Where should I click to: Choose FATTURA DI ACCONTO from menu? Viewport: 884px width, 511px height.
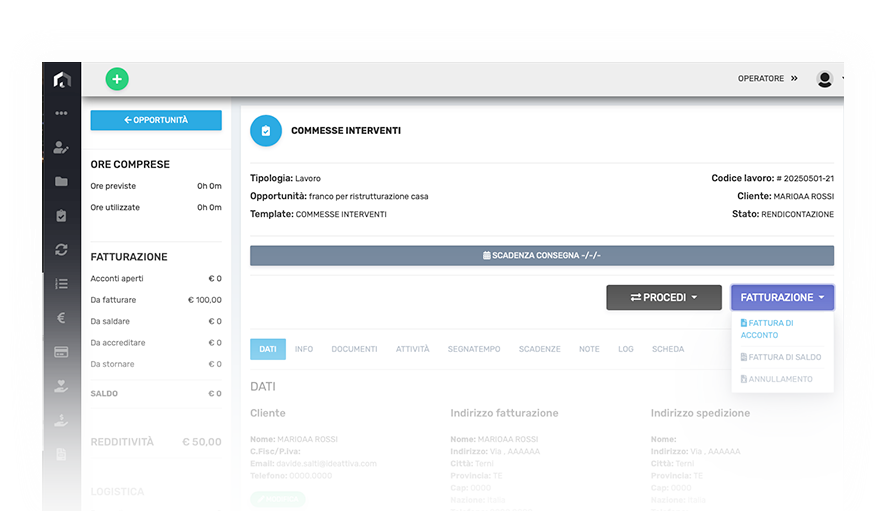click(x=782, y=329)
